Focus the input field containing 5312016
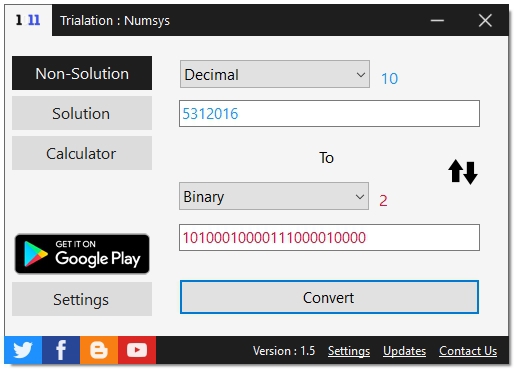517x370 pixels. [329, 113]
